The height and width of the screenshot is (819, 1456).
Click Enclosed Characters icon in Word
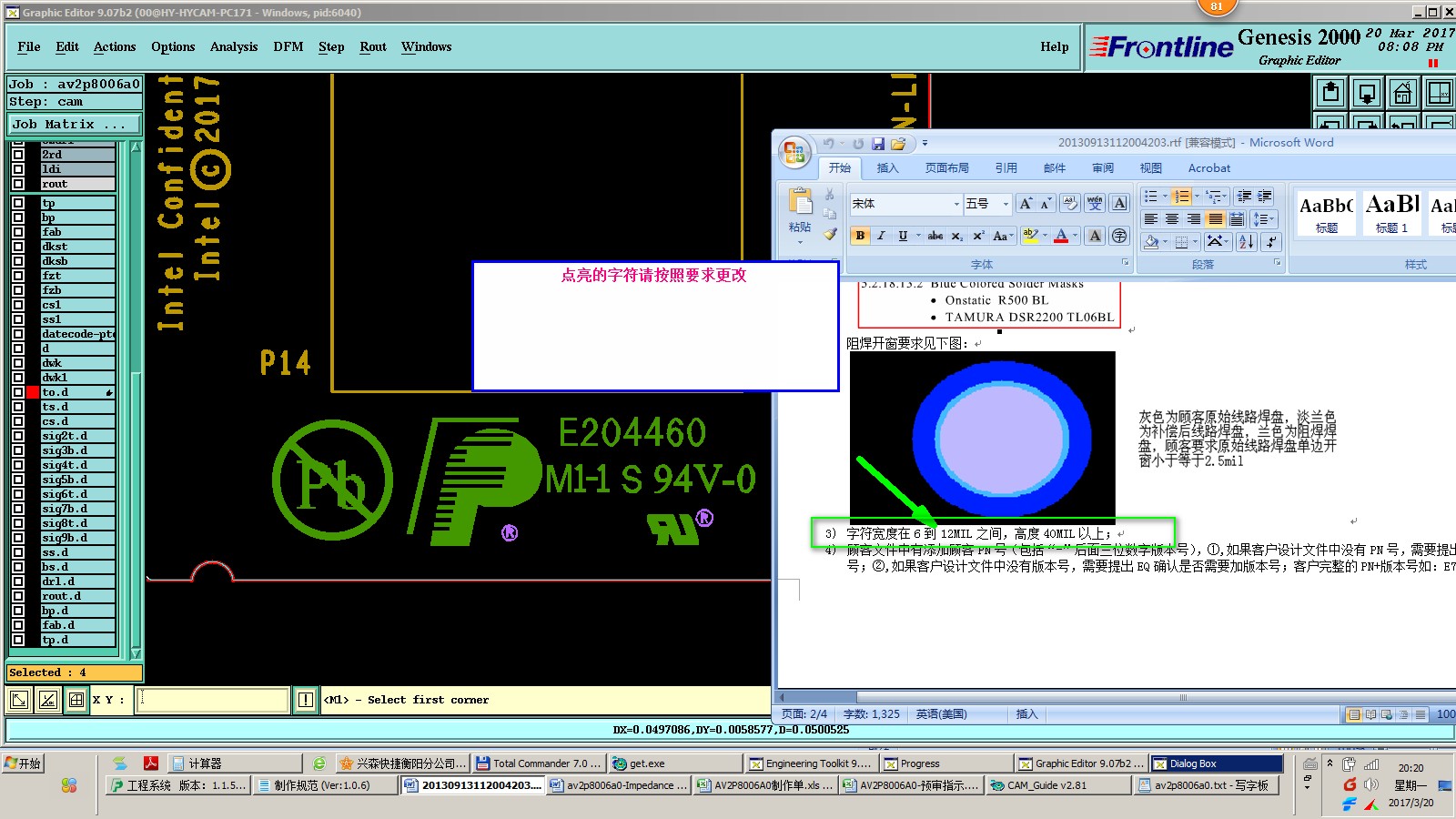tap(1119, 236)
